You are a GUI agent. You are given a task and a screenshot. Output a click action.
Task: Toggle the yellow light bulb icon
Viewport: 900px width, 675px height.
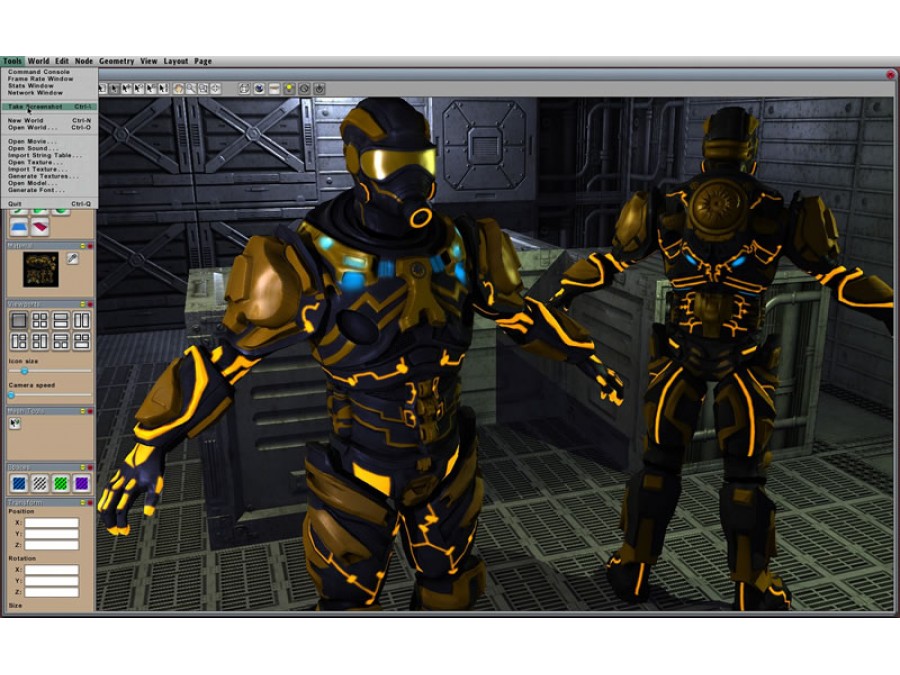(289, 88)
